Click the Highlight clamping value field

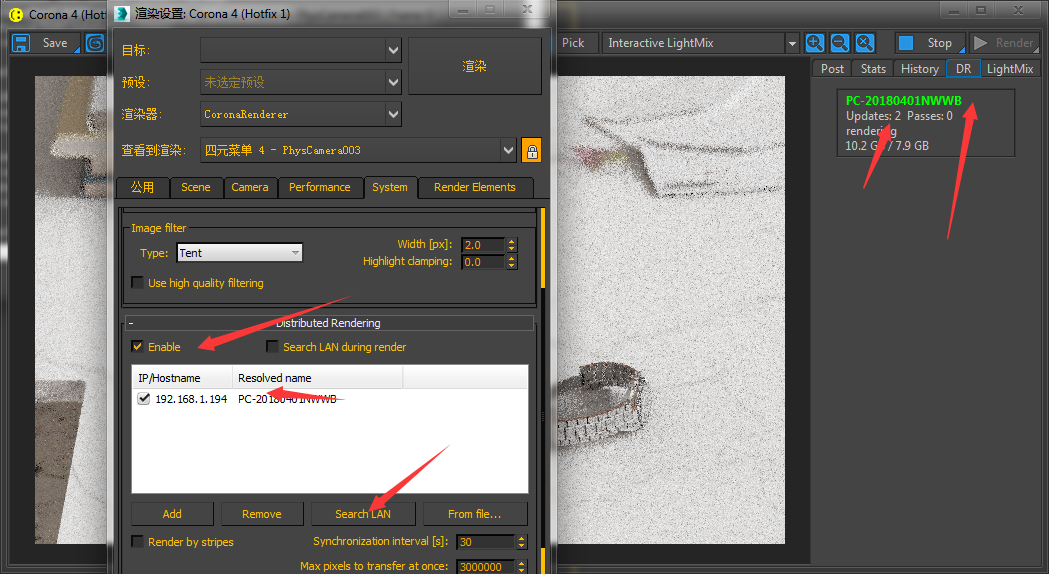click(x=483, y=262)
